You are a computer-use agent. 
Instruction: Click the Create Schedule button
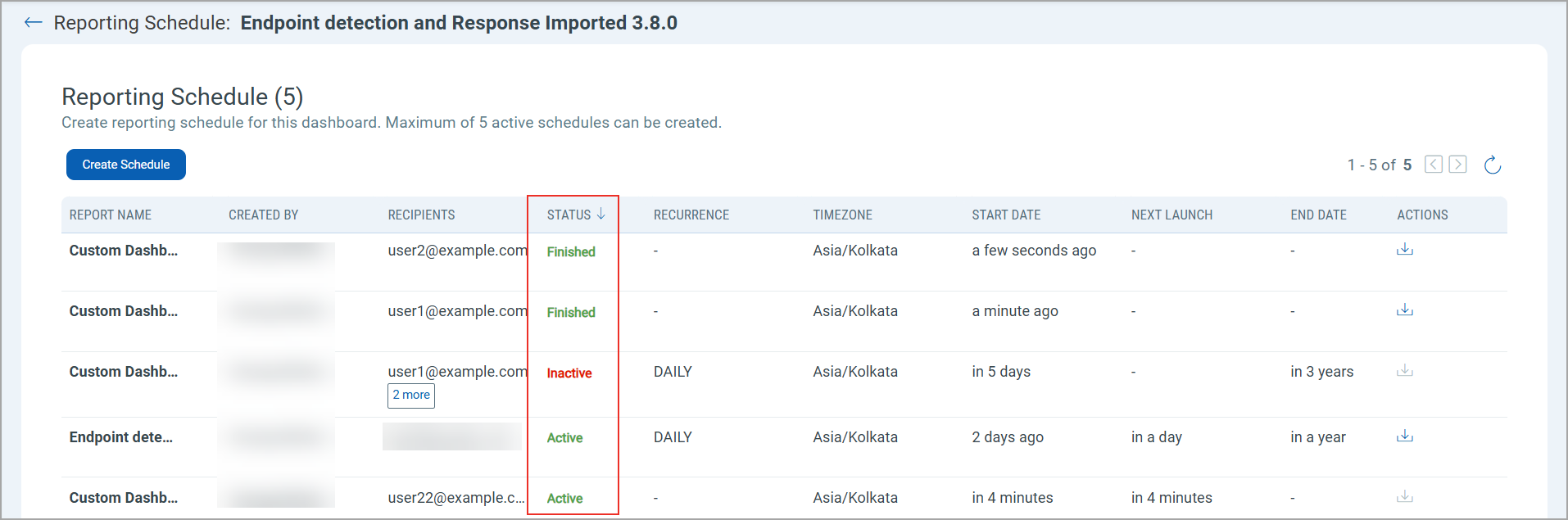tap(126, 165)
